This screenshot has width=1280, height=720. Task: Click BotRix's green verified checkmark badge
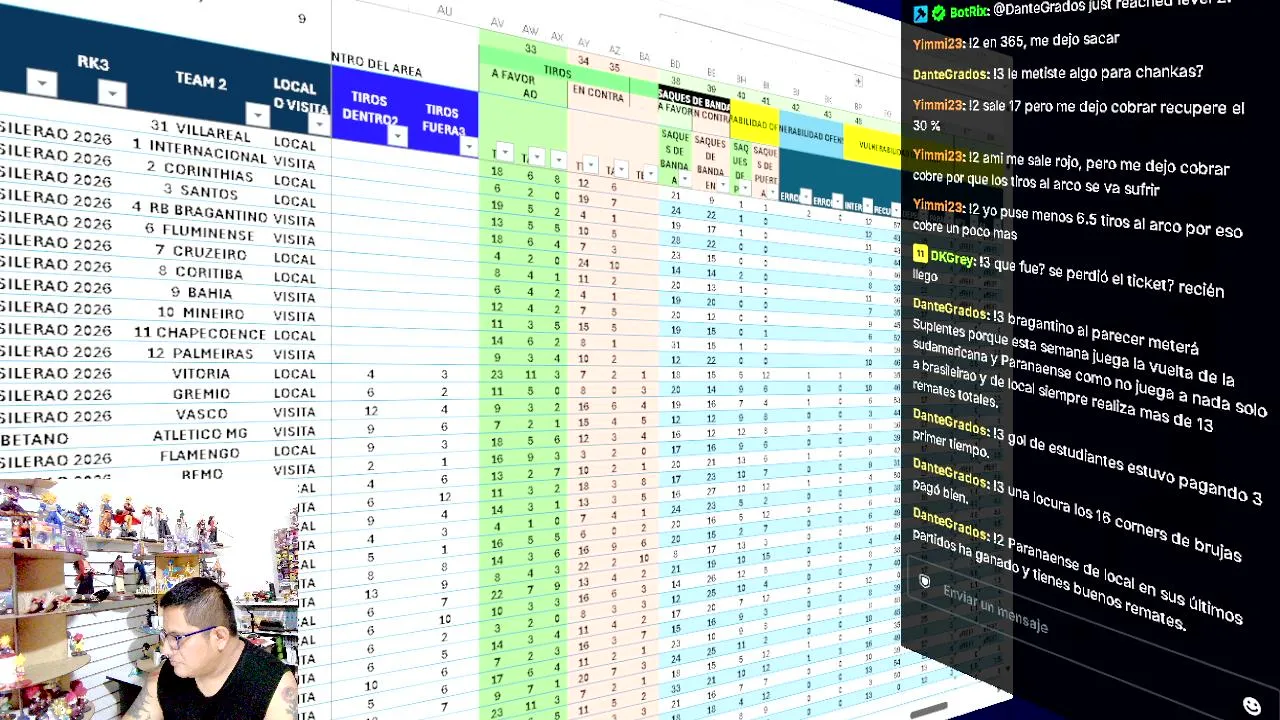938,14
